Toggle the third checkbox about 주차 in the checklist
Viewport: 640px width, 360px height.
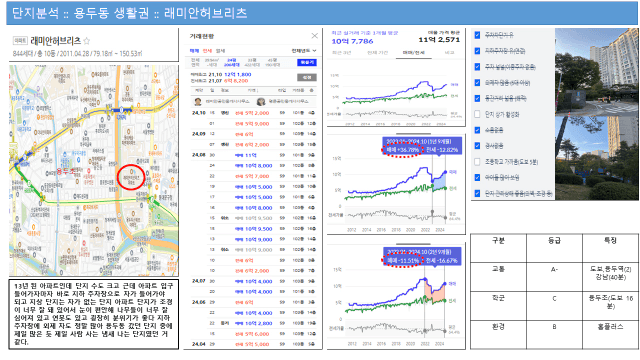click(x=477, y=67)
